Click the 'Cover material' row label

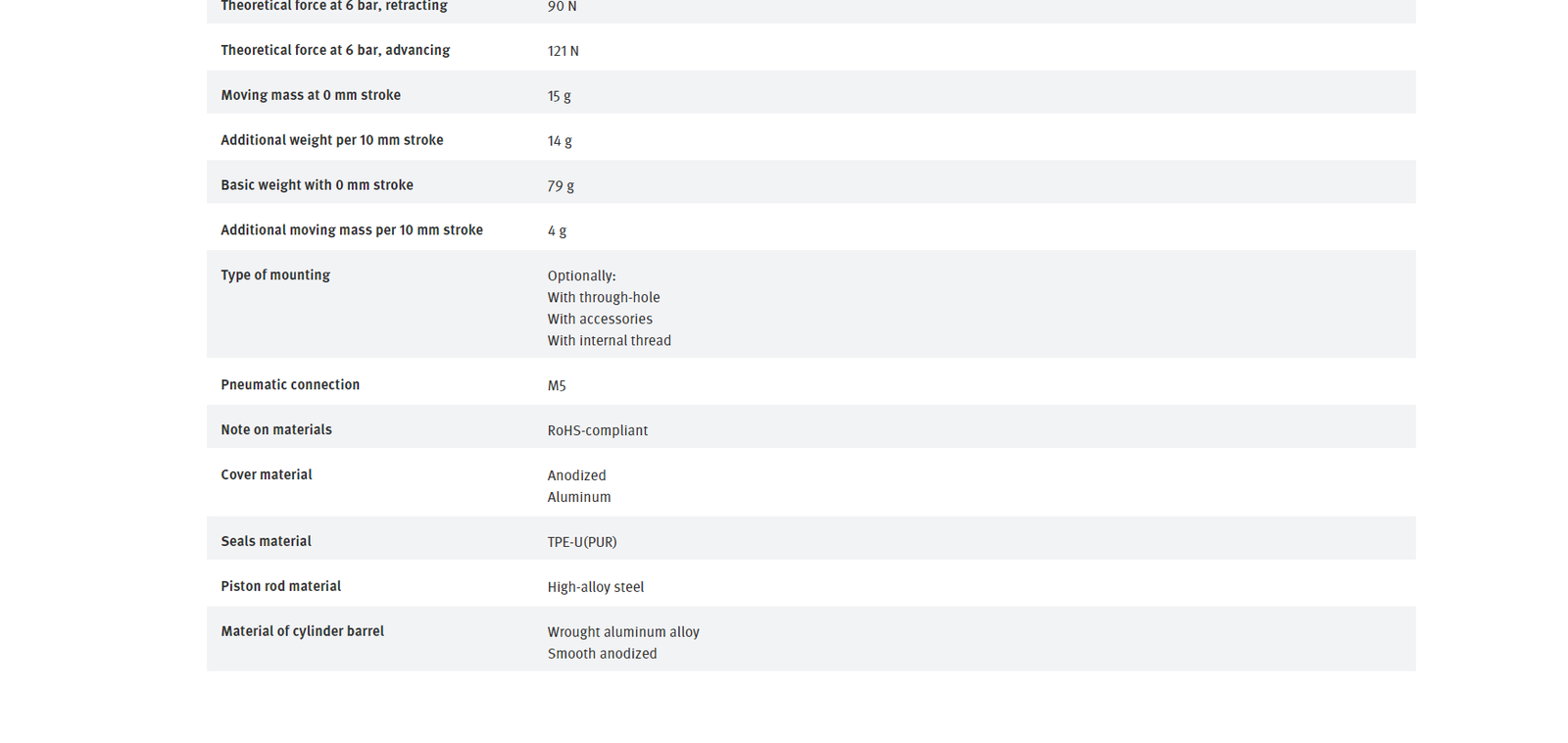(x=267, y=475)
